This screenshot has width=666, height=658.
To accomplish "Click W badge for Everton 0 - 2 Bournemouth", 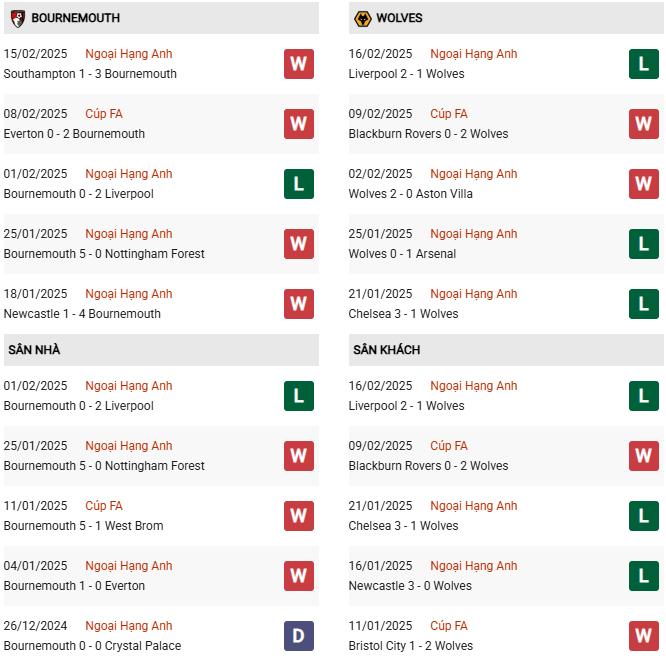I will click(x=298, y=124).
